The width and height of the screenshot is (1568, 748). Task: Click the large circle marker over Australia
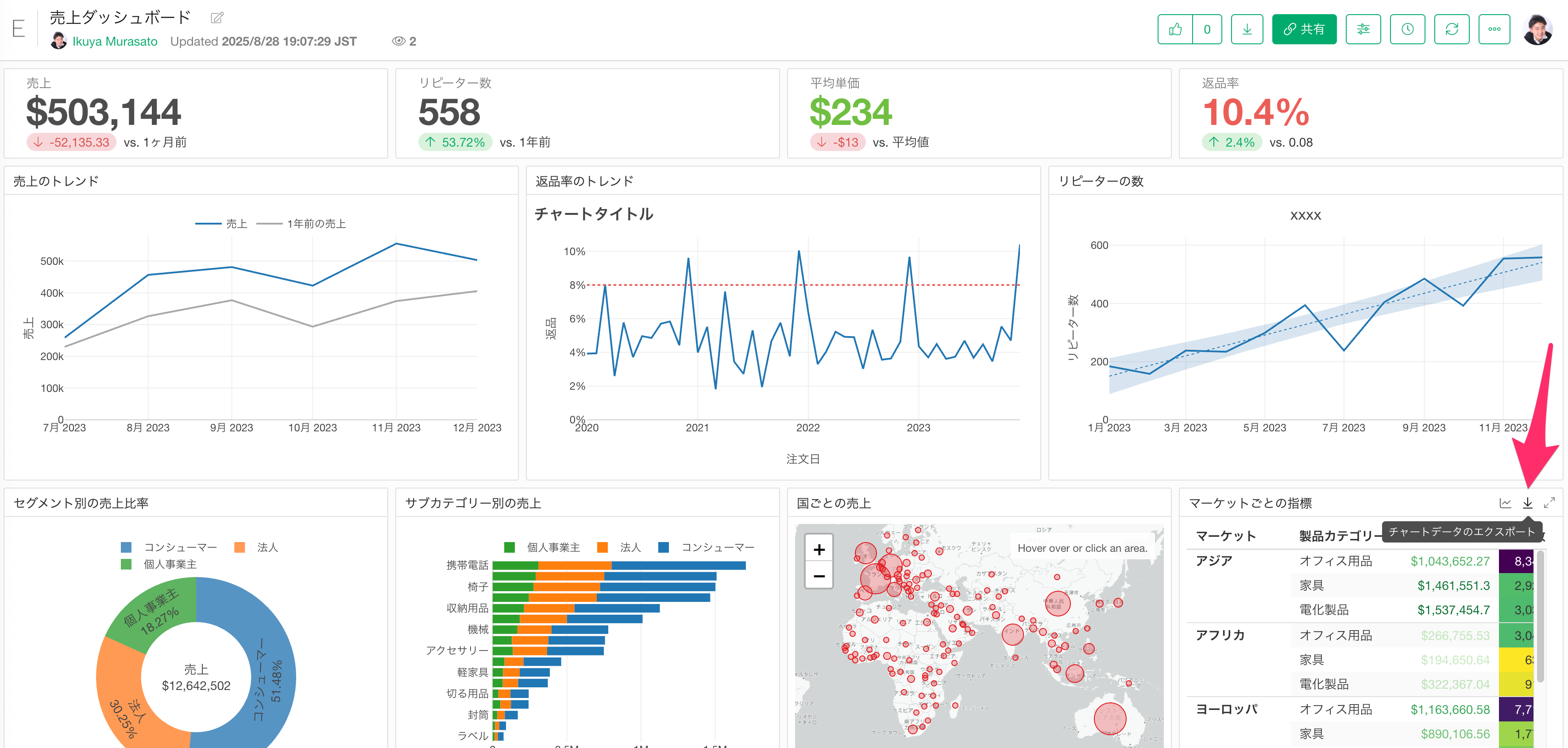pos(1110,719)
